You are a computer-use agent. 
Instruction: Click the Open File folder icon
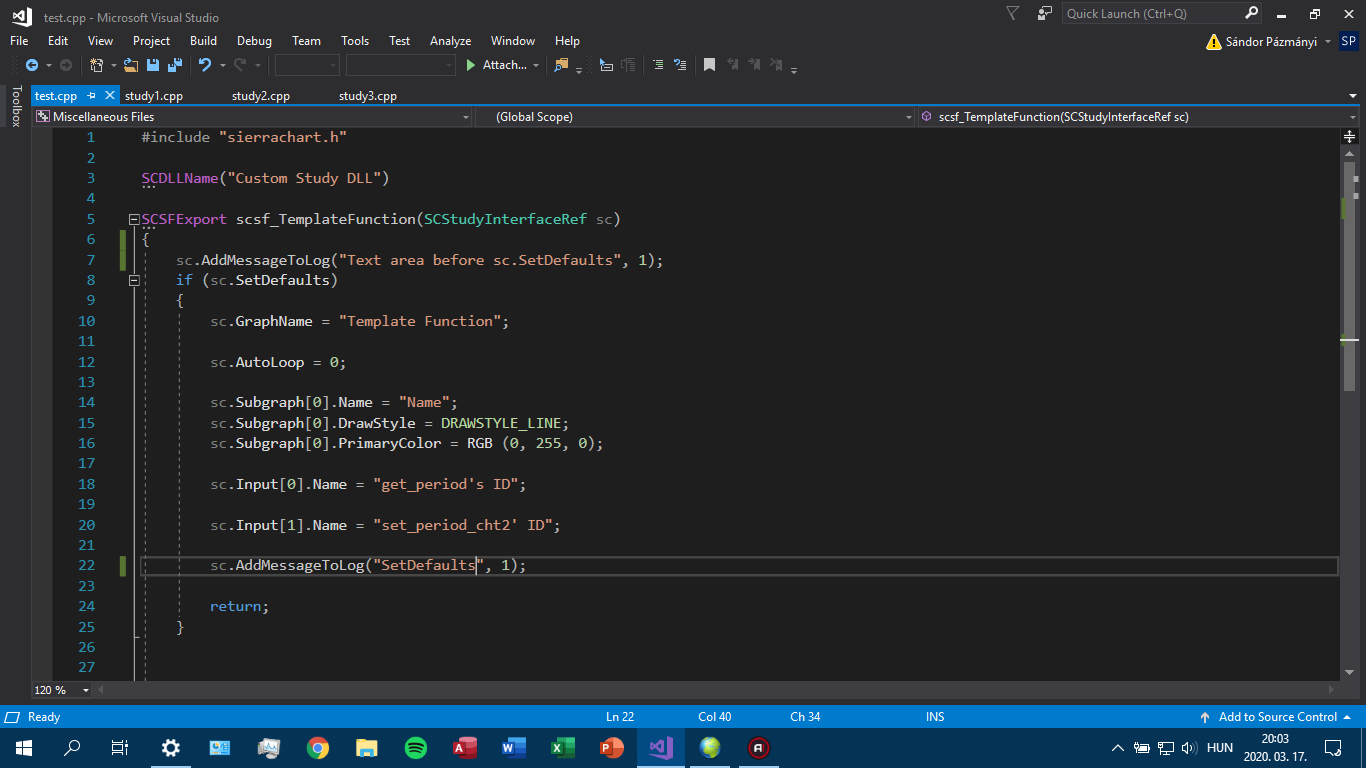131,65
